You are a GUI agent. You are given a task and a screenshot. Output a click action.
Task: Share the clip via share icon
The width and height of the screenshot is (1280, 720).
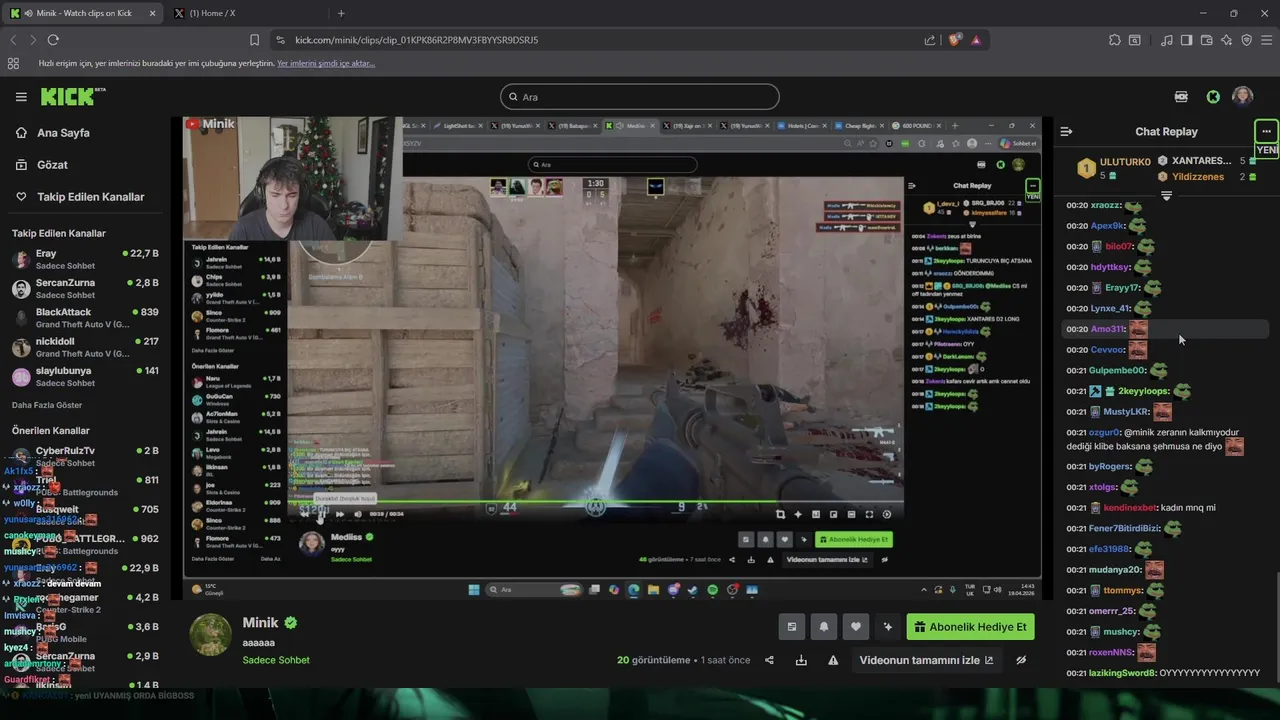[x=769, y=660]
